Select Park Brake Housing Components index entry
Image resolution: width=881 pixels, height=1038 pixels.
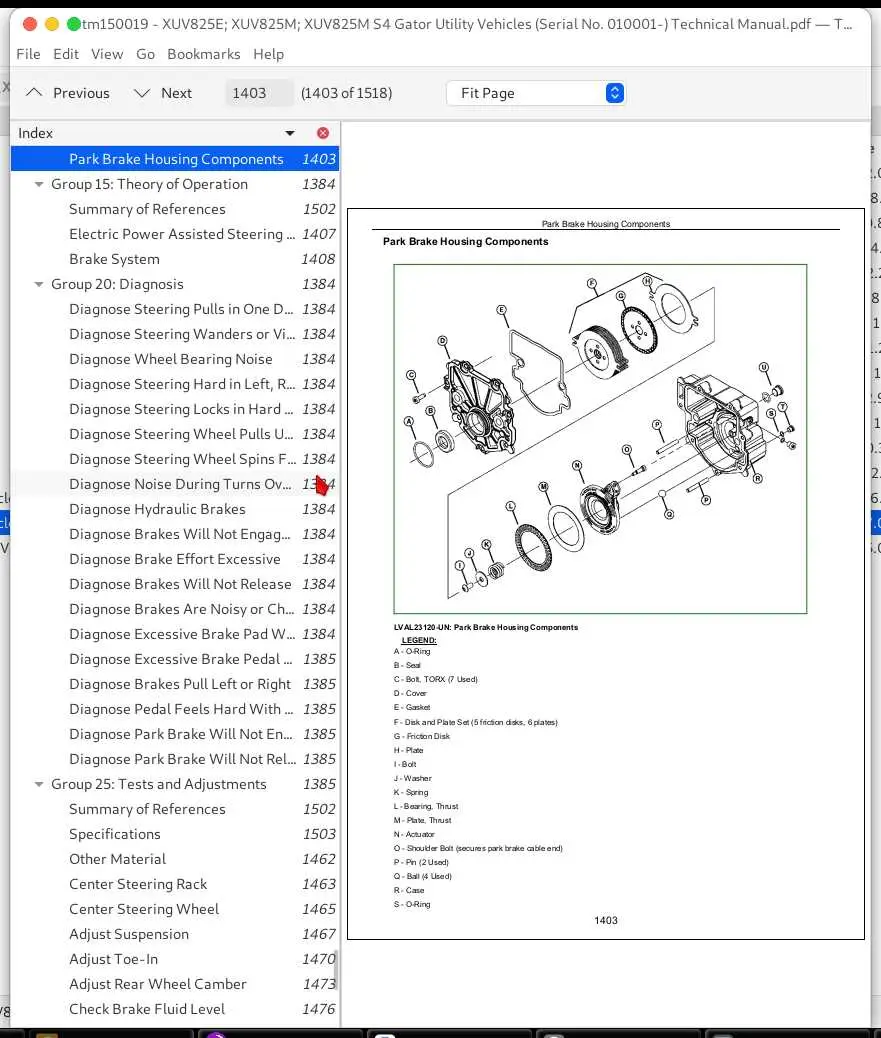[175, 159]
